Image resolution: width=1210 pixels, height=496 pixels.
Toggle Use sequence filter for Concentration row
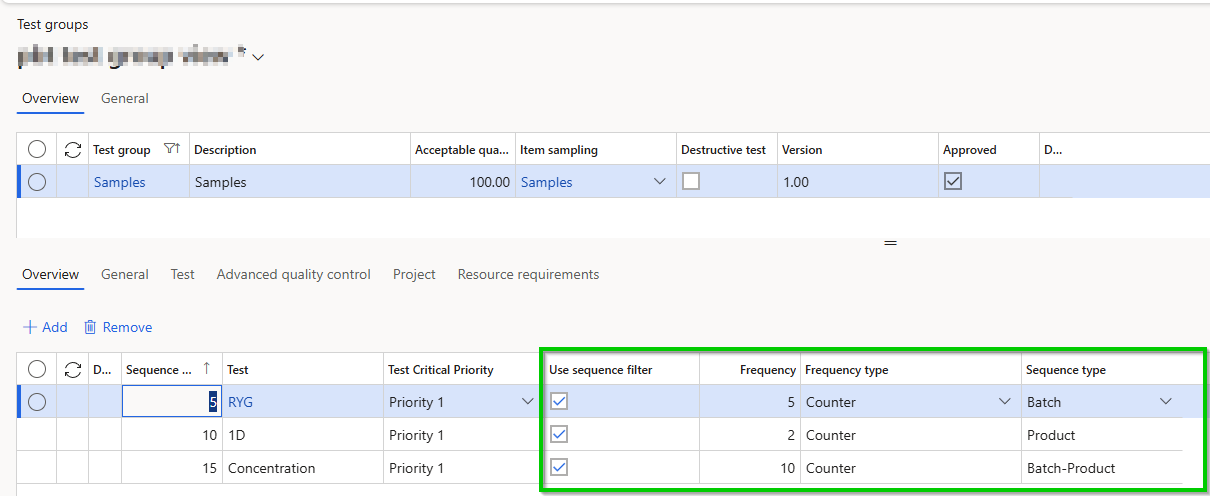tap(559, 468)
